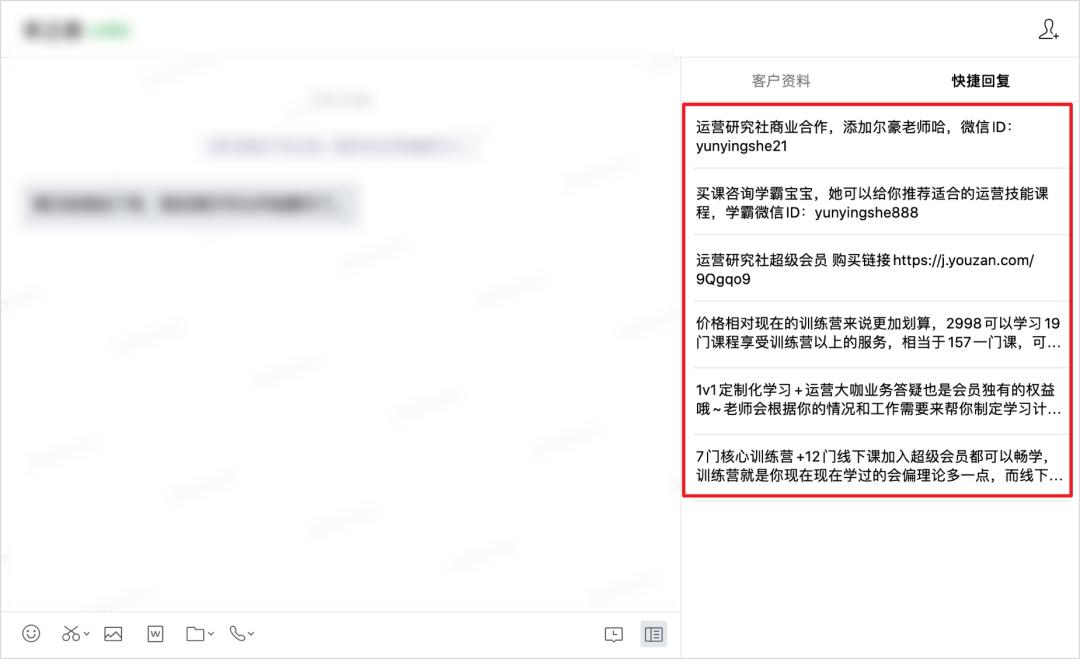Click the document W icon
This screenshot has width=1080, height=659.
click(x=156, y=634)
